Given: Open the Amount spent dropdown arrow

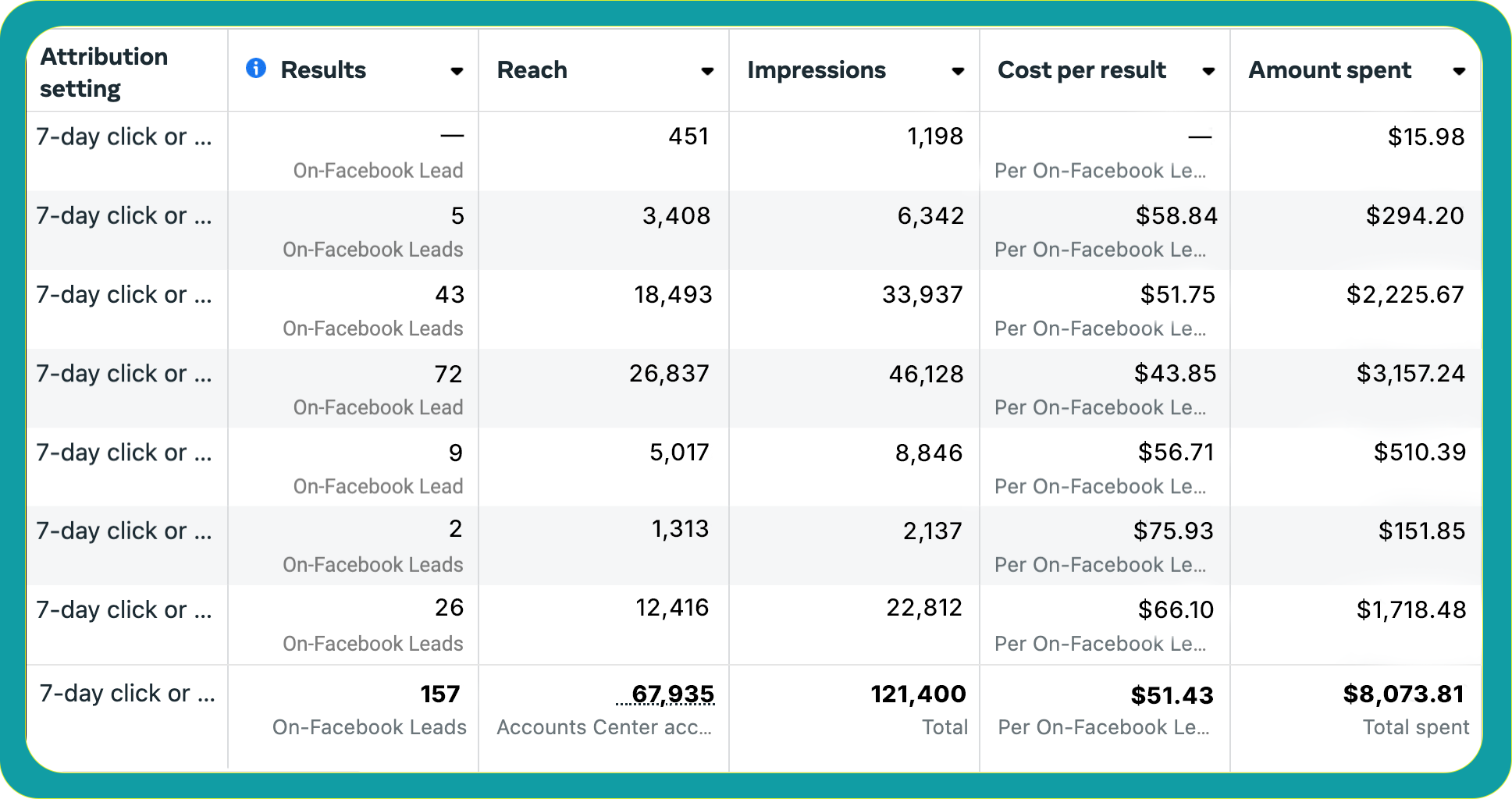Looking at the screenshot, I should click(x=1458, y=71).
